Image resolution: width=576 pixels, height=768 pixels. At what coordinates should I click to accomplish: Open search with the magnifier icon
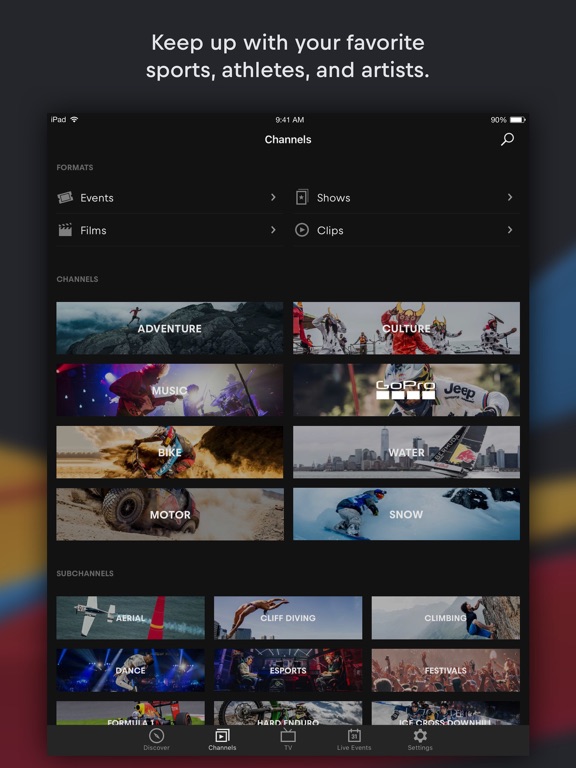click(507, 139)
